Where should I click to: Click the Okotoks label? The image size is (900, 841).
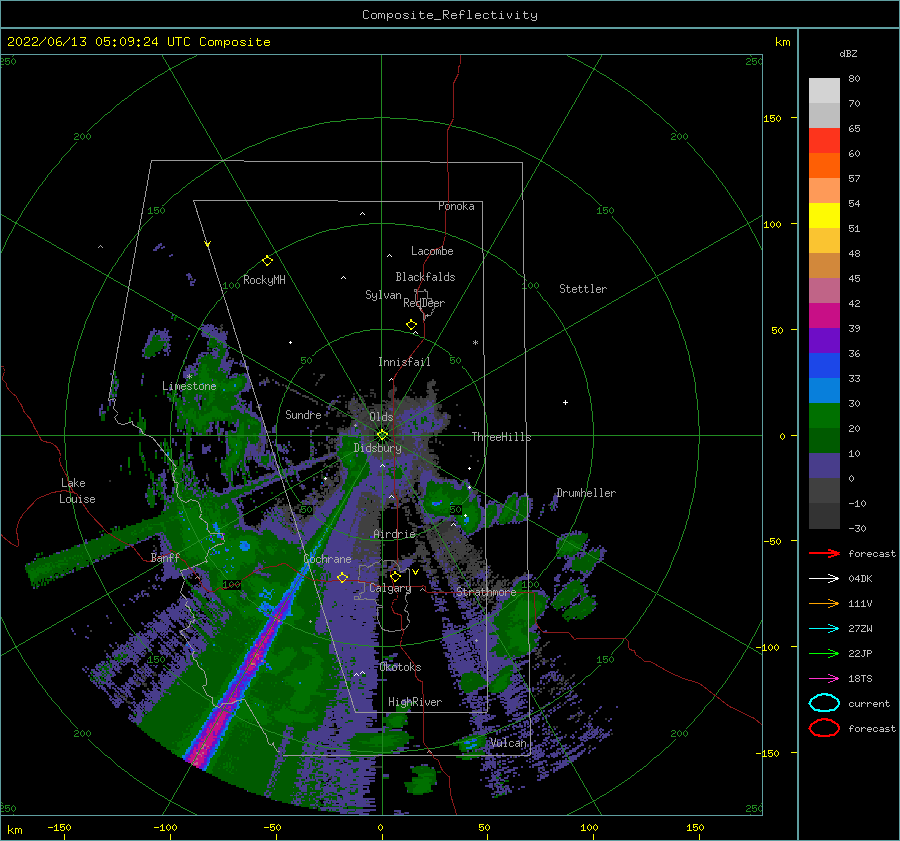point(401,667)
